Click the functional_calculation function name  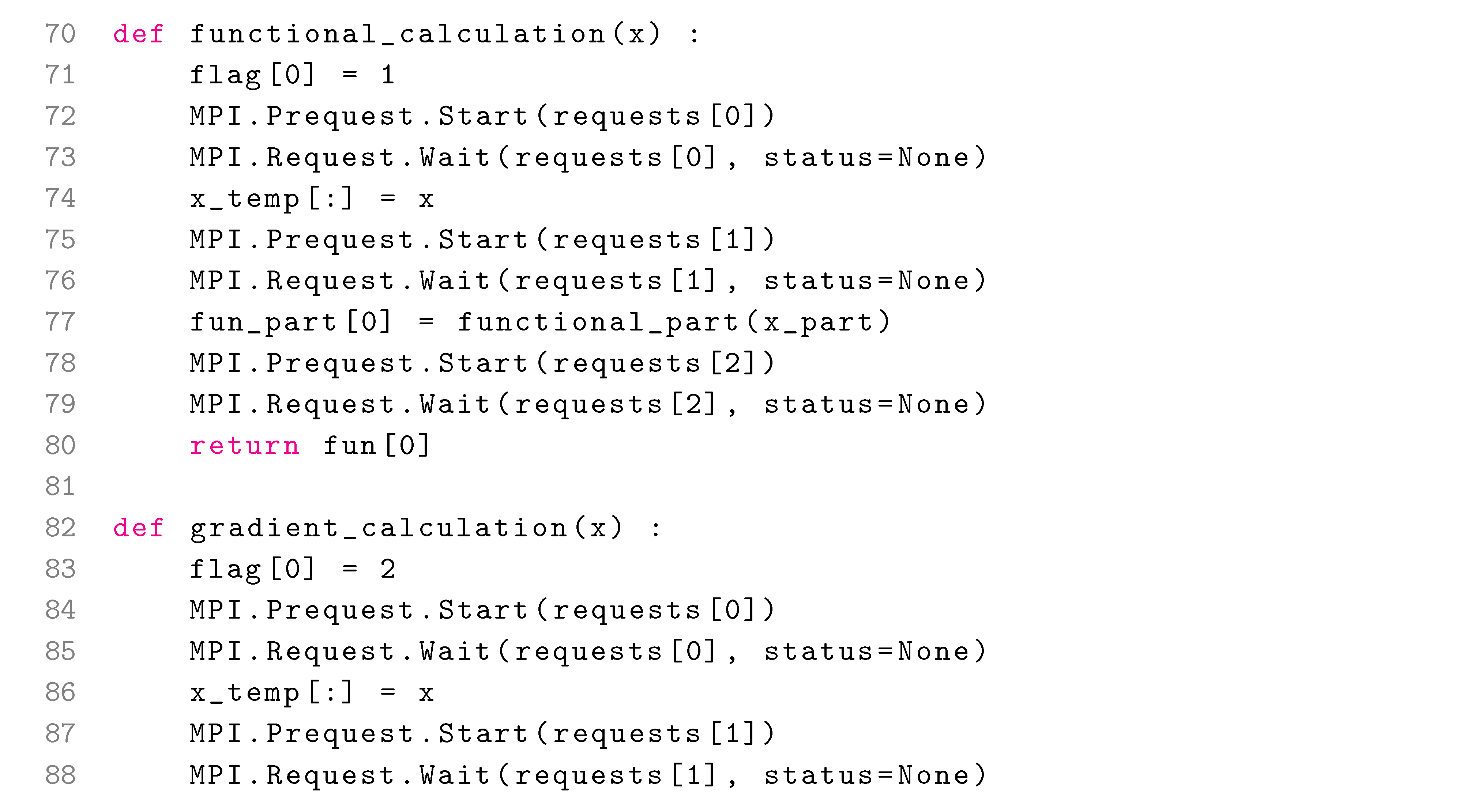tap(397, 34)
